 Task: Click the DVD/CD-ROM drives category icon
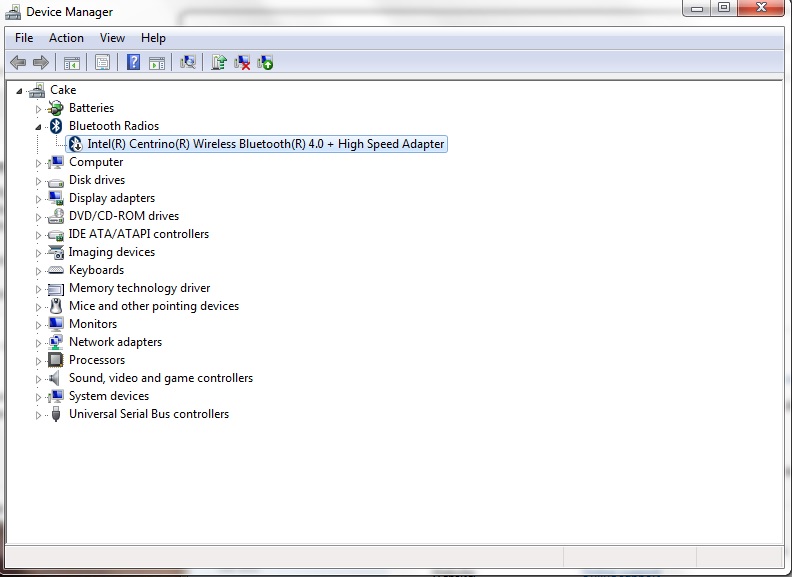point(56,216)
